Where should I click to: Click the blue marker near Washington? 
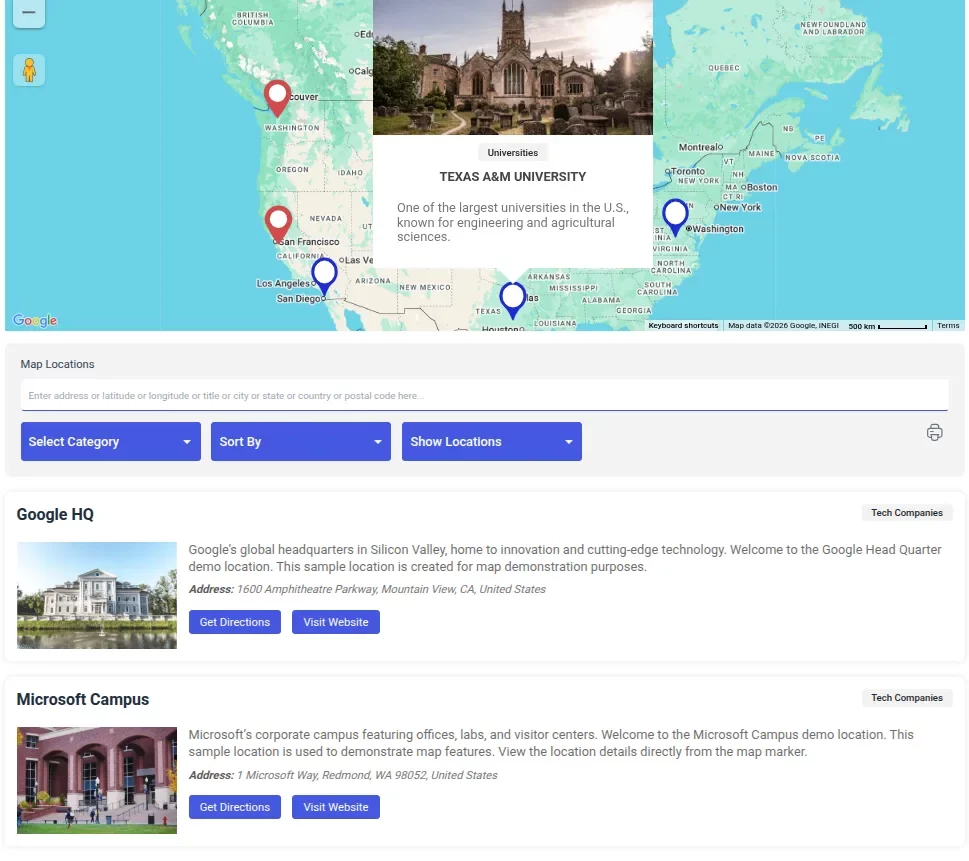point(675,217)
